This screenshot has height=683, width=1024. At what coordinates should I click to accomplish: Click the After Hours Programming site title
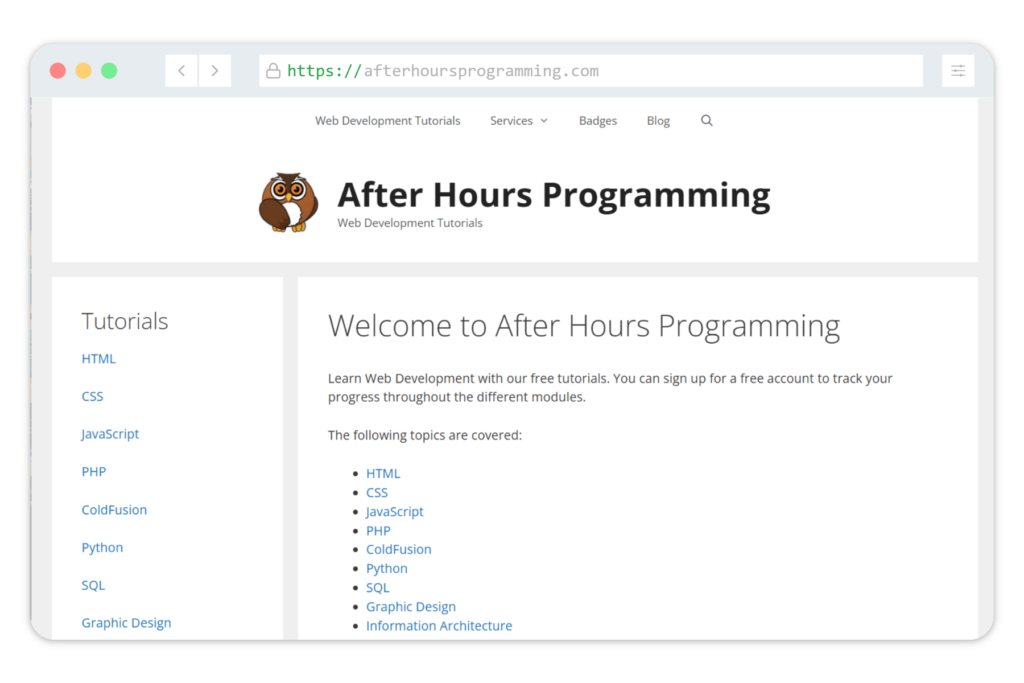(554, 195)
